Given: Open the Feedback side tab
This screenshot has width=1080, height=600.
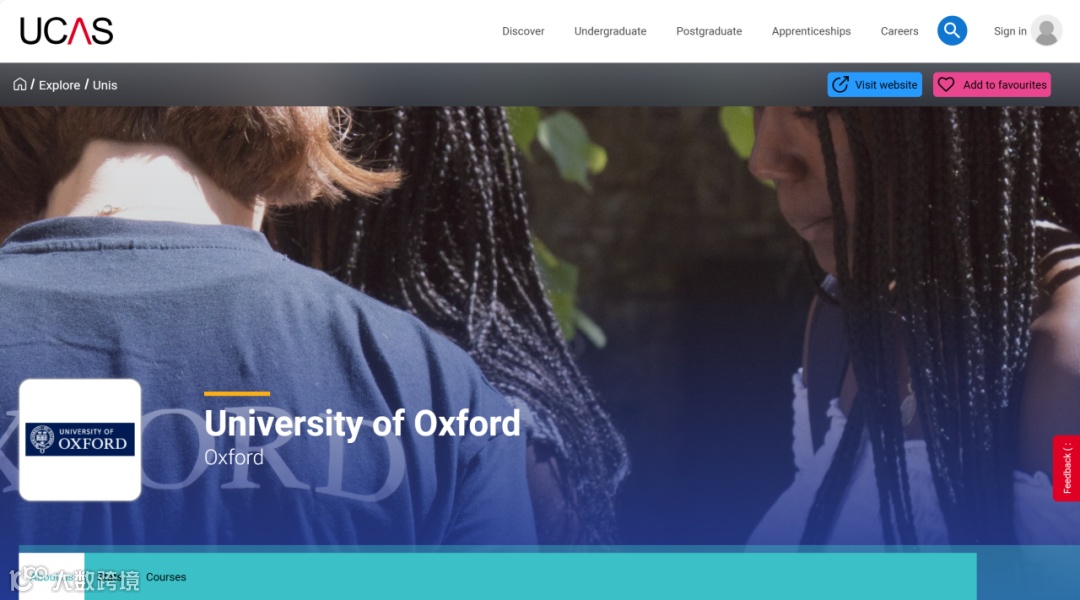Looking at the screenshot, I should tap(1066, 468).
